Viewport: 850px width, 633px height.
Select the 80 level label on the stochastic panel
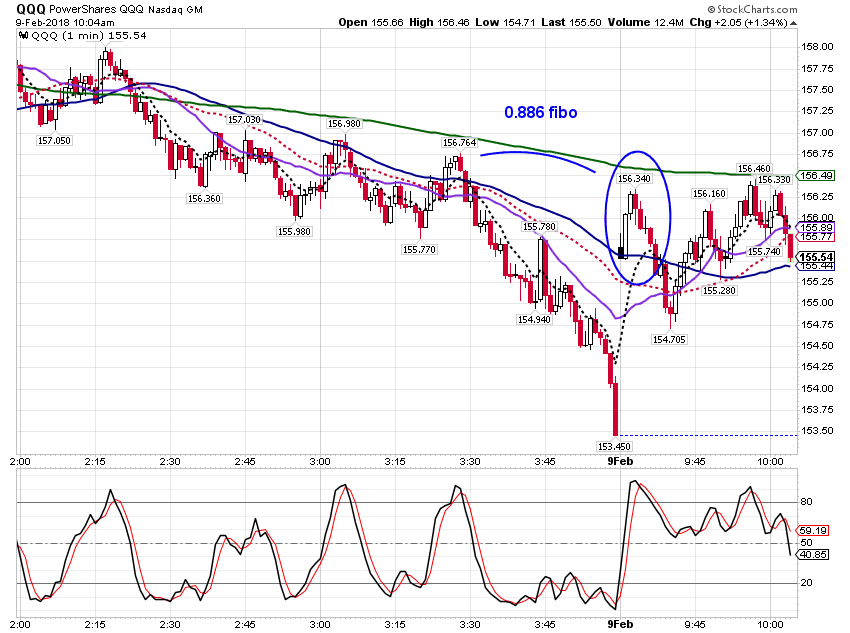pyautogui.click(x=807, y=502)
